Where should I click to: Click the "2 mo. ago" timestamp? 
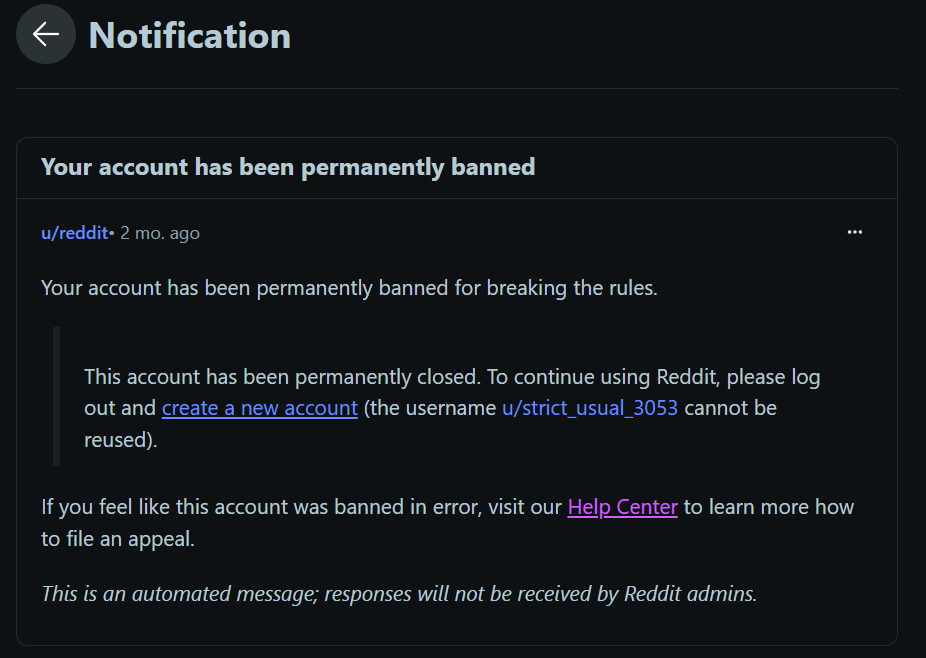click(160, 233)
